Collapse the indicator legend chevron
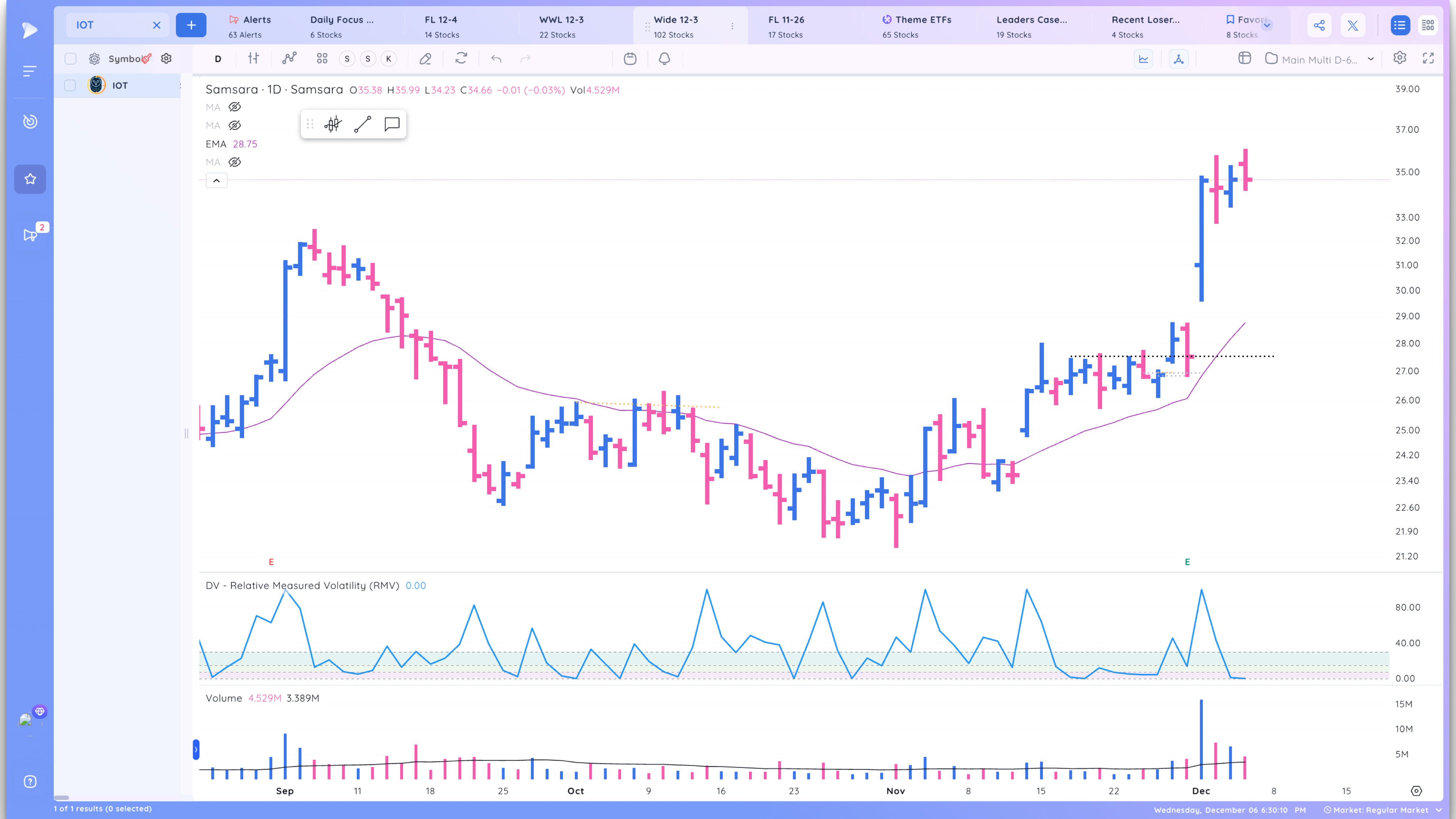The width and height of the screenshot is (1456, 819). (x=216, y=181)
